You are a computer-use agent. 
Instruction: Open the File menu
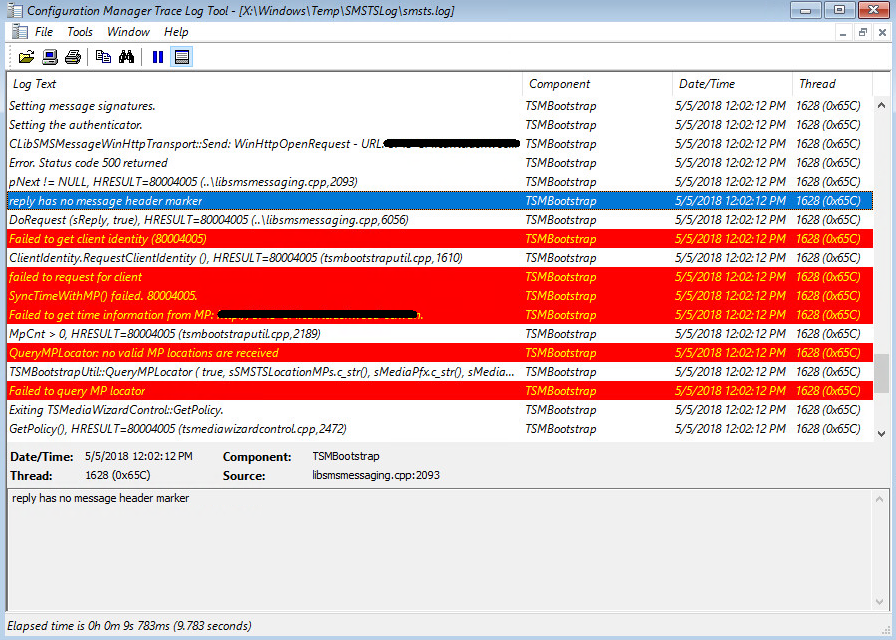(43, 32)
